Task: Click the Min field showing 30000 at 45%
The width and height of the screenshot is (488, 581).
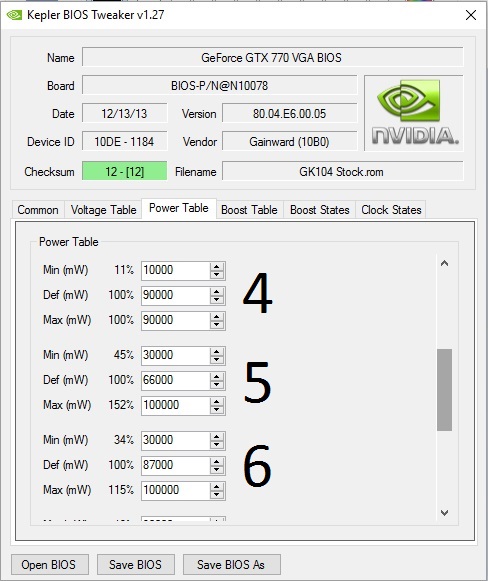Action: [176, 355]
